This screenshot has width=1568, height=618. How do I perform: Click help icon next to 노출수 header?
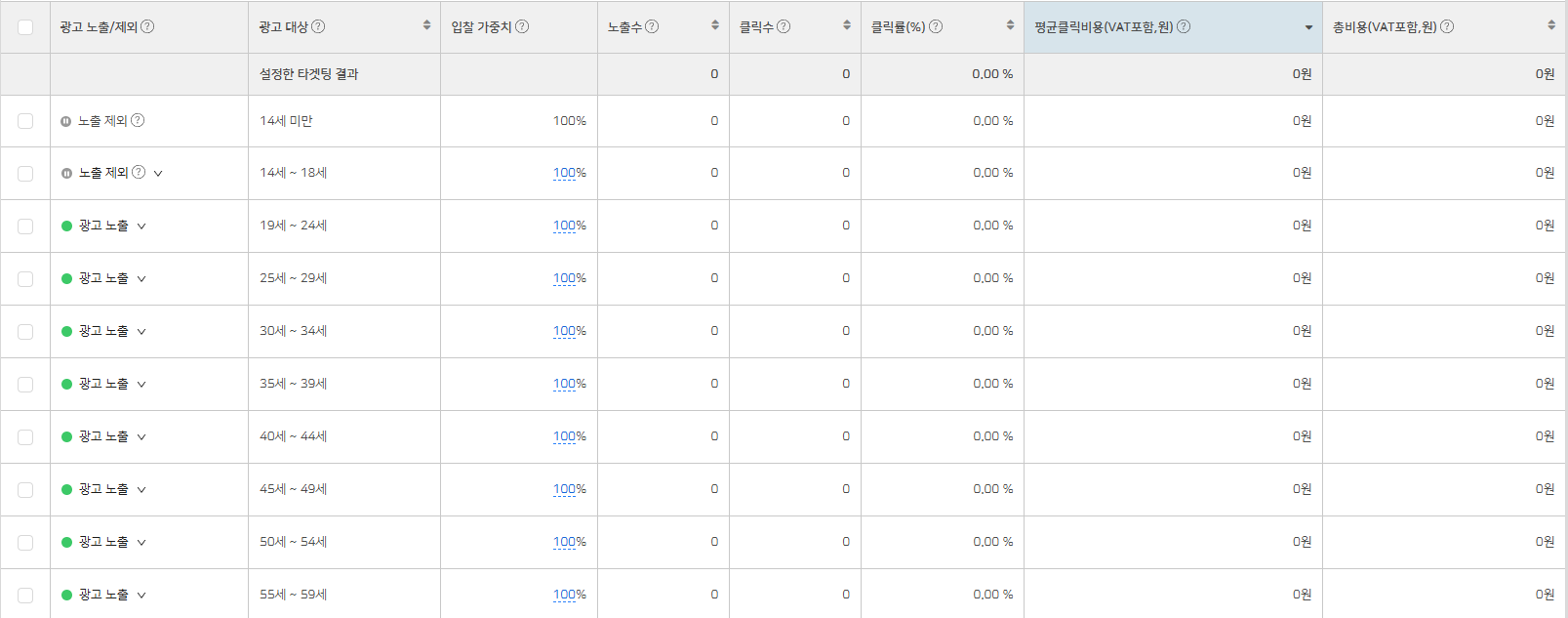point(652,26)
